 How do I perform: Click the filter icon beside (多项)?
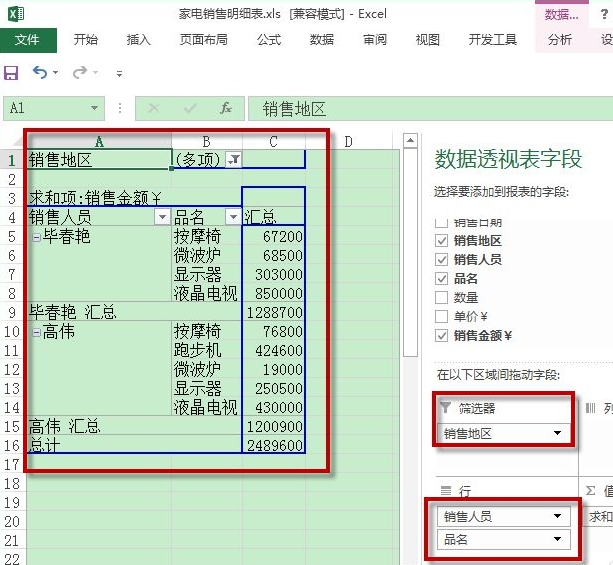click(233, 159)
